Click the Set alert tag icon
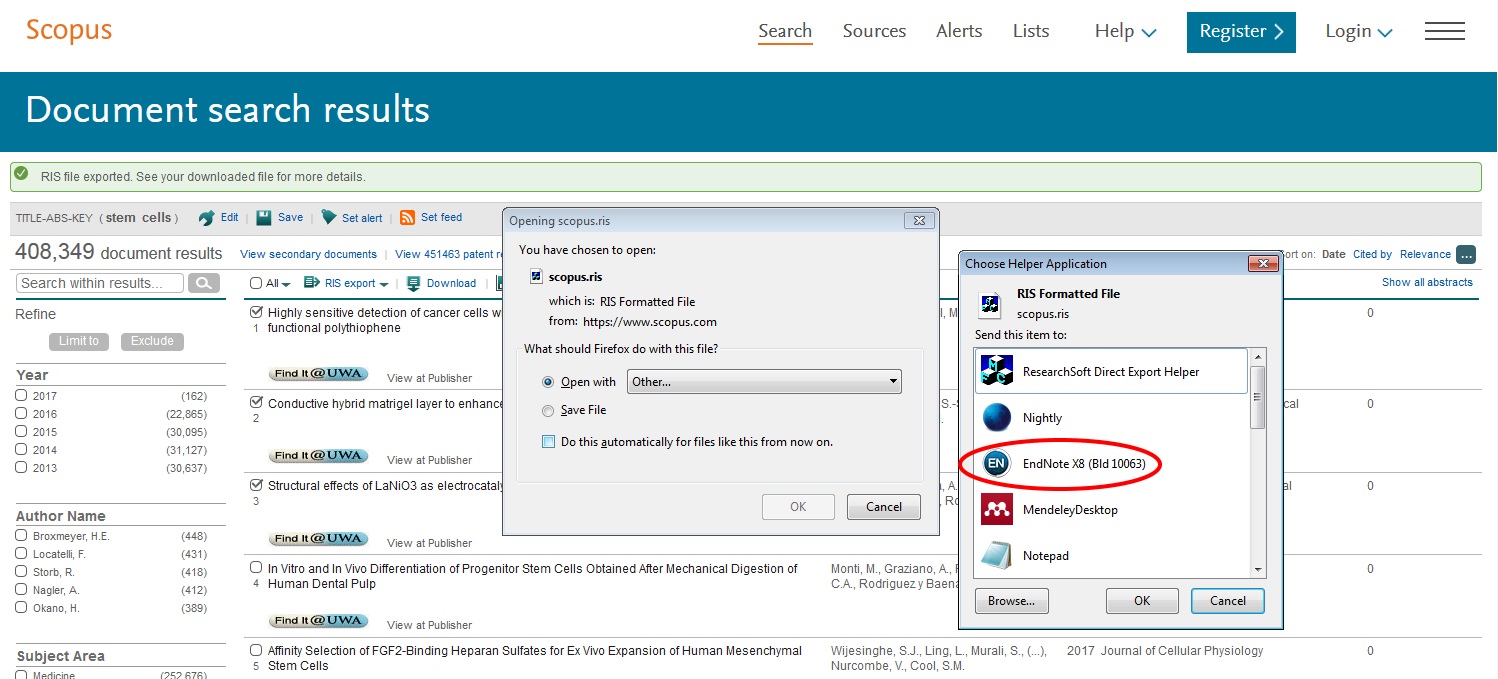The width and height of the screenshot is (1498, 679). click(329, 218)
